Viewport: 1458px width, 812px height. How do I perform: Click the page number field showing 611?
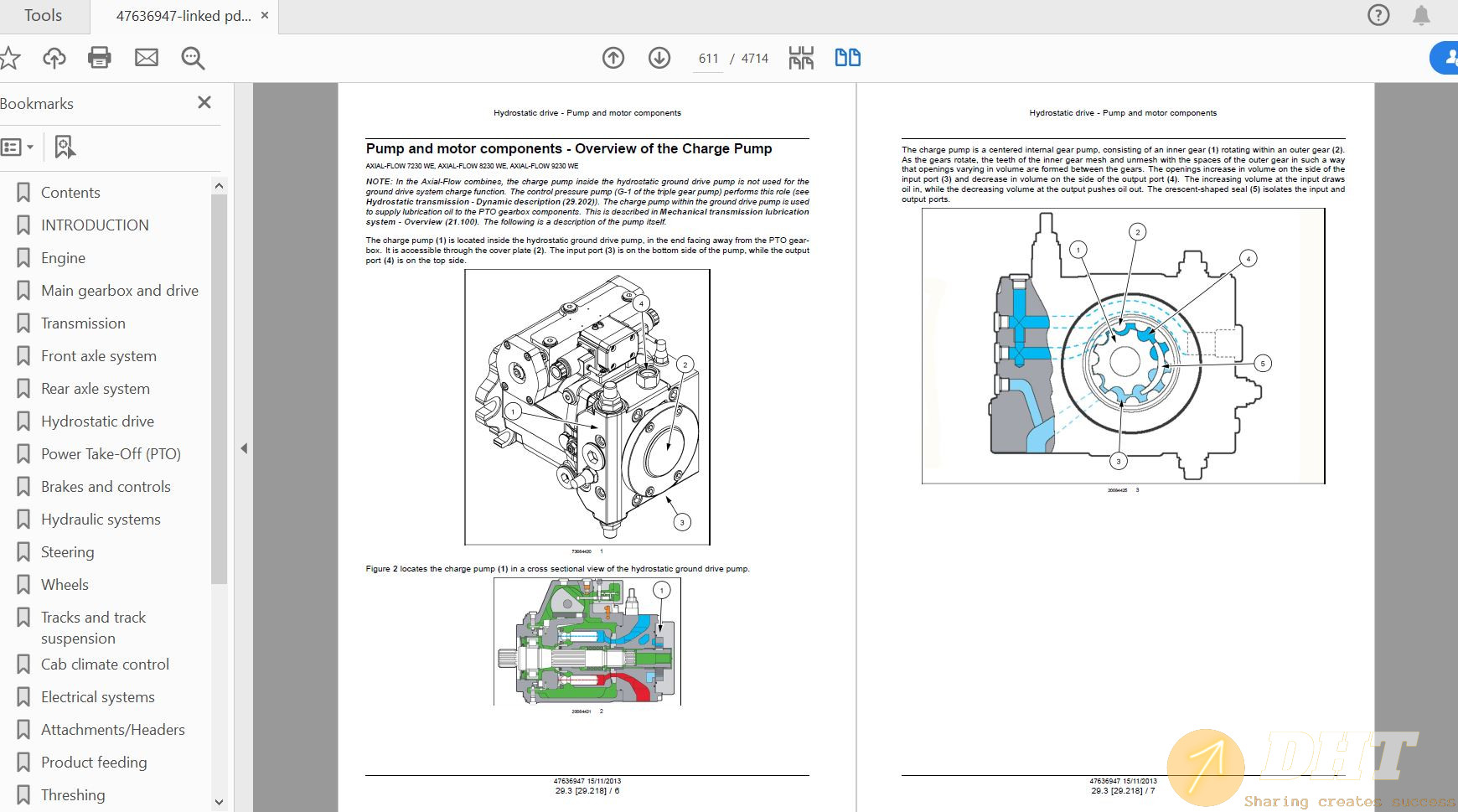(708, 59)
